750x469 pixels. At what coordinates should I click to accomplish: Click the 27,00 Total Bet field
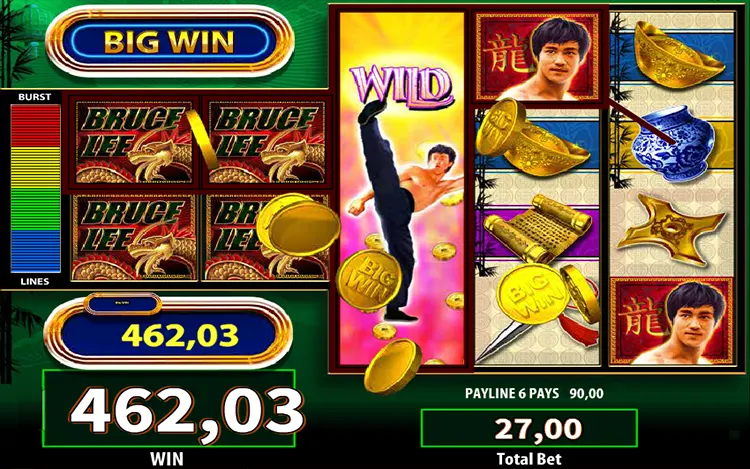pos(529,428)
